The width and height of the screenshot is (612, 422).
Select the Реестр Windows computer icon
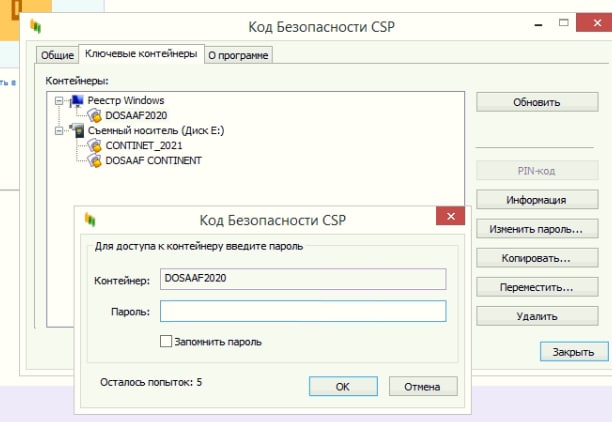tap(76, 101)
